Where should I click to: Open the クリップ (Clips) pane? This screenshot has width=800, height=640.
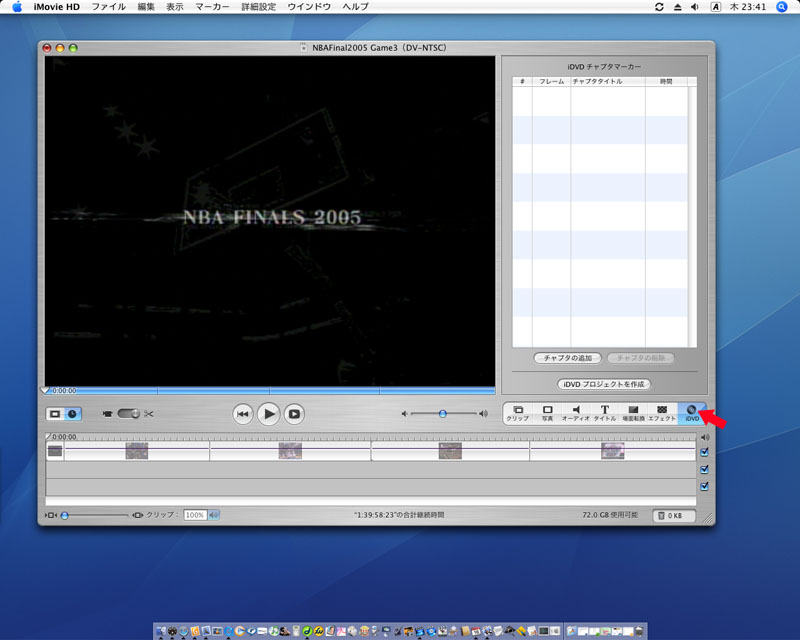[x=517, y=413]
